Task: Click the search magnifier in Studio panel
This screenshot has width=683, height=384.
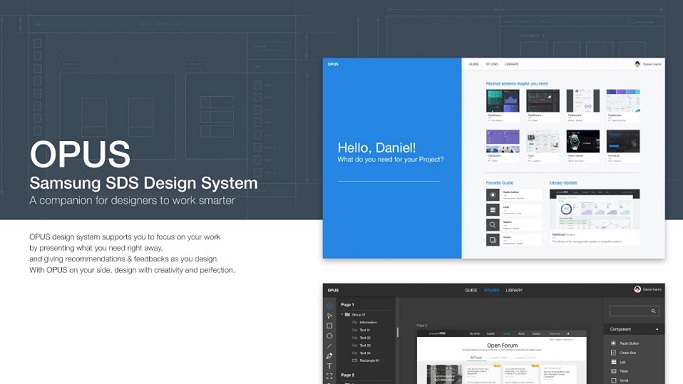Action: pyautogui.click(x=653, y=311)
